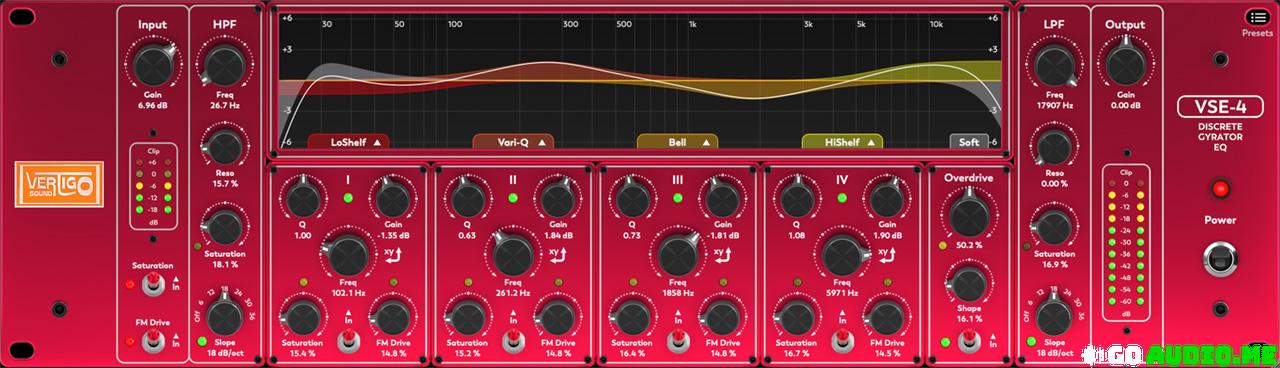The height and width of the screenshot is (368, 1280).
Task: Open the Presets list icon
Action: point(1256,17)
